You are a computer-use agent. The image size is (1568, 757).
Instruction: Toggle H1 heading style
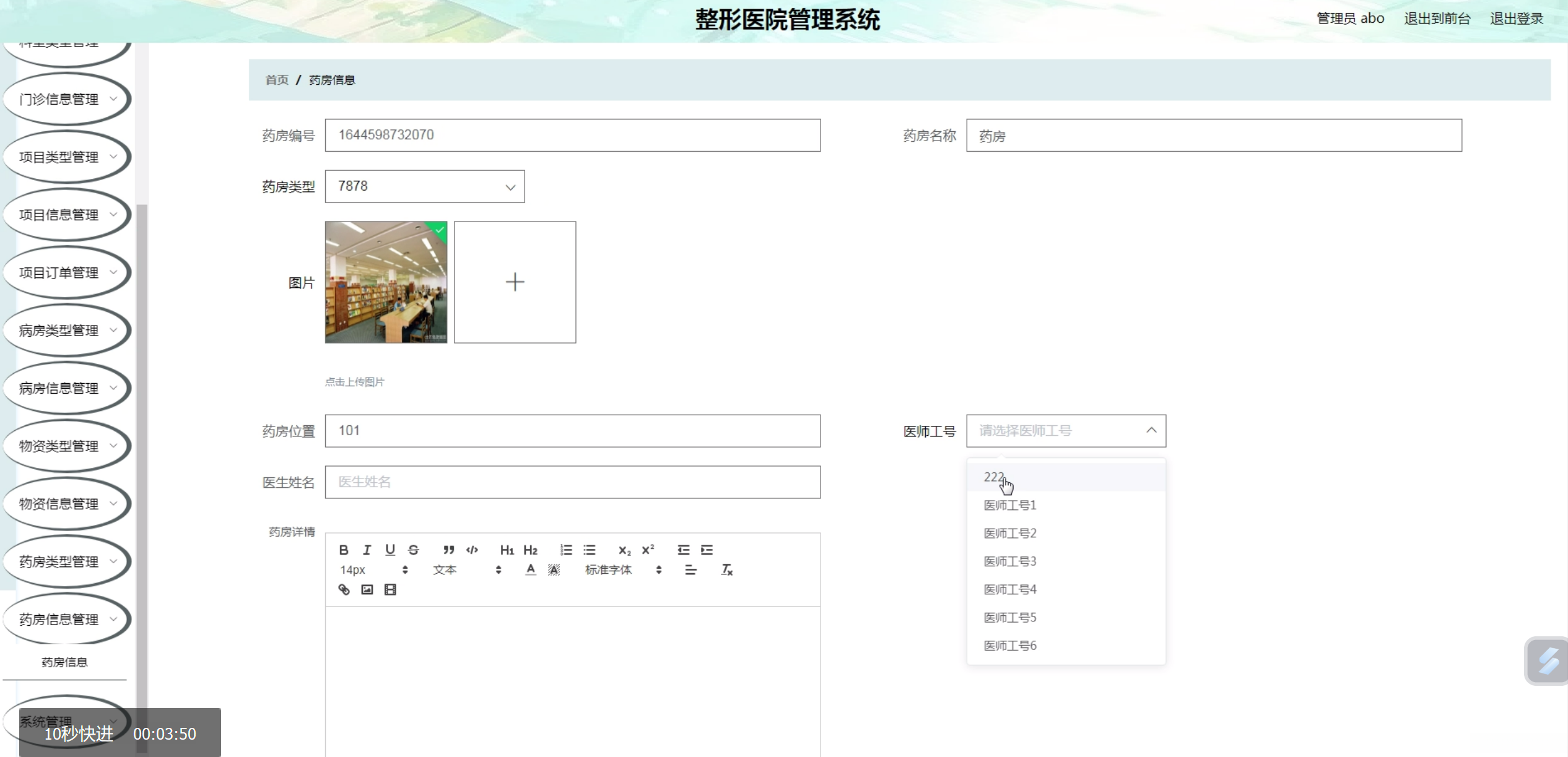(x=507, y=550)
